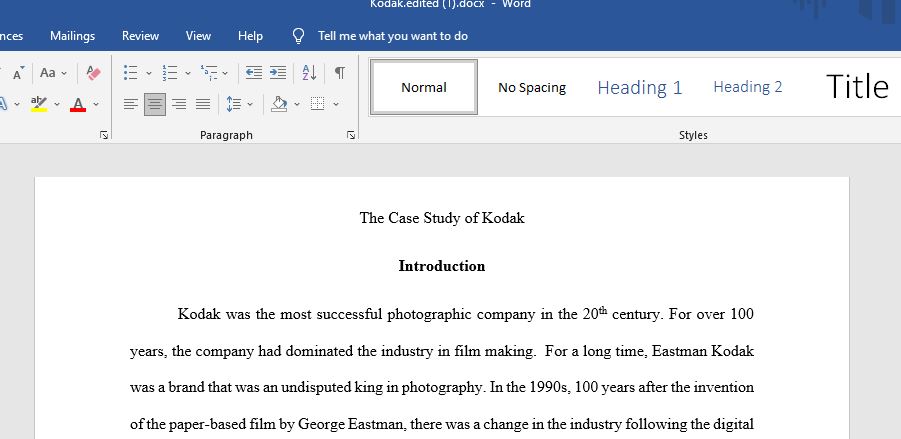Apply the yellow text highlight color
Screen dimensions: 901x439
tap(39, 104)
